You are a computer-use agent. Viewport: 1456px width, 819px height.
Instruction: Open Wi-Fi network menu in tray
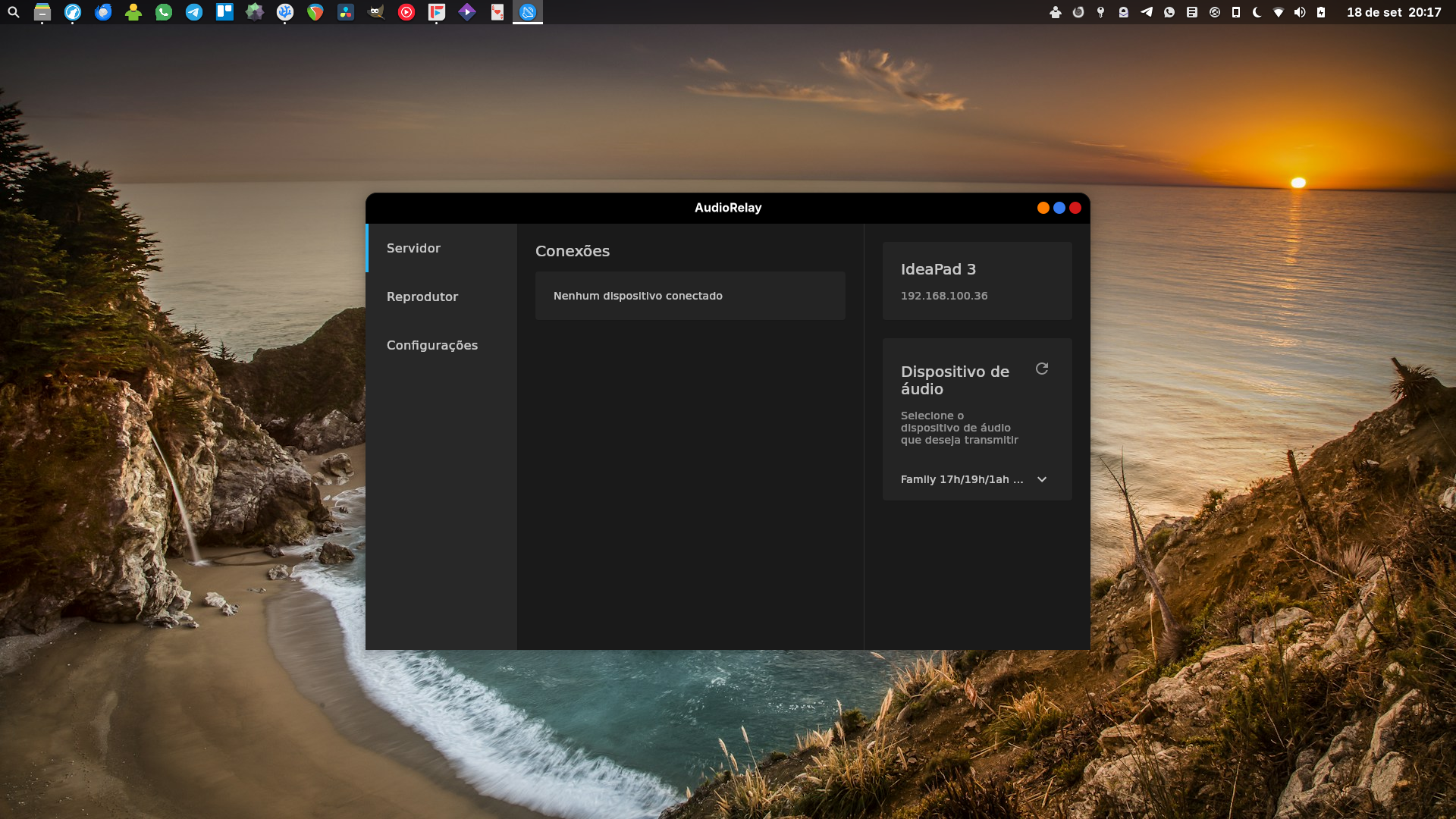click(1279, 12)
